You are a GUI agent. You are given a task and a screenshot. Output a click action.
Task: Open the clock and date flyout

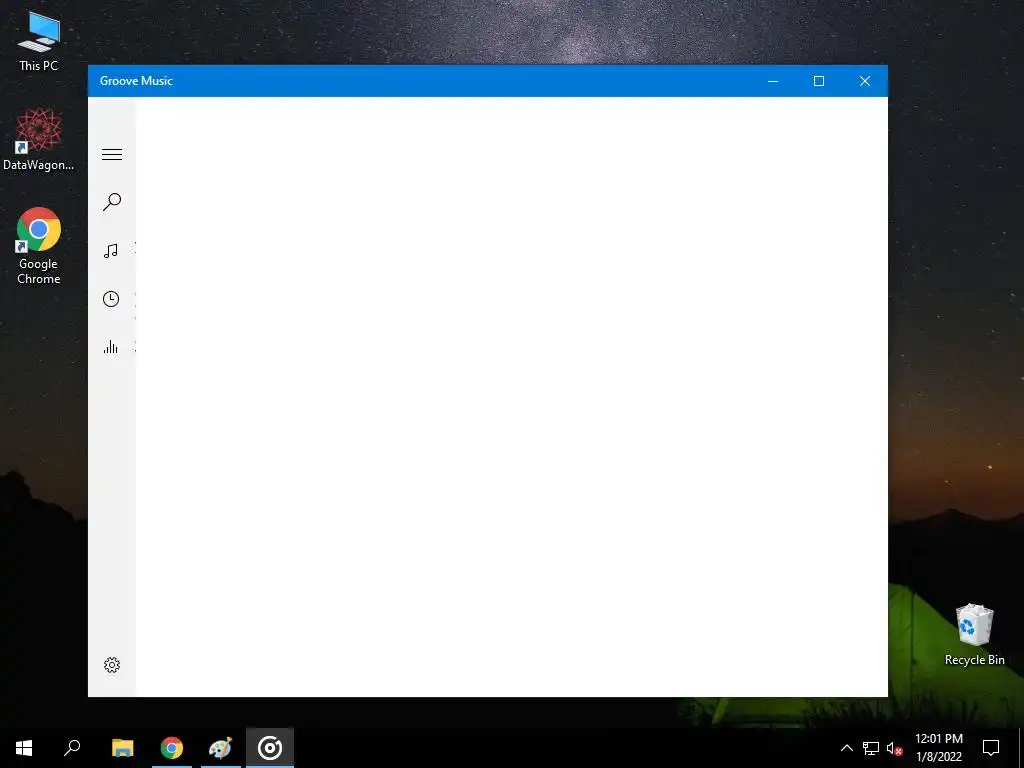pos(938,748)
